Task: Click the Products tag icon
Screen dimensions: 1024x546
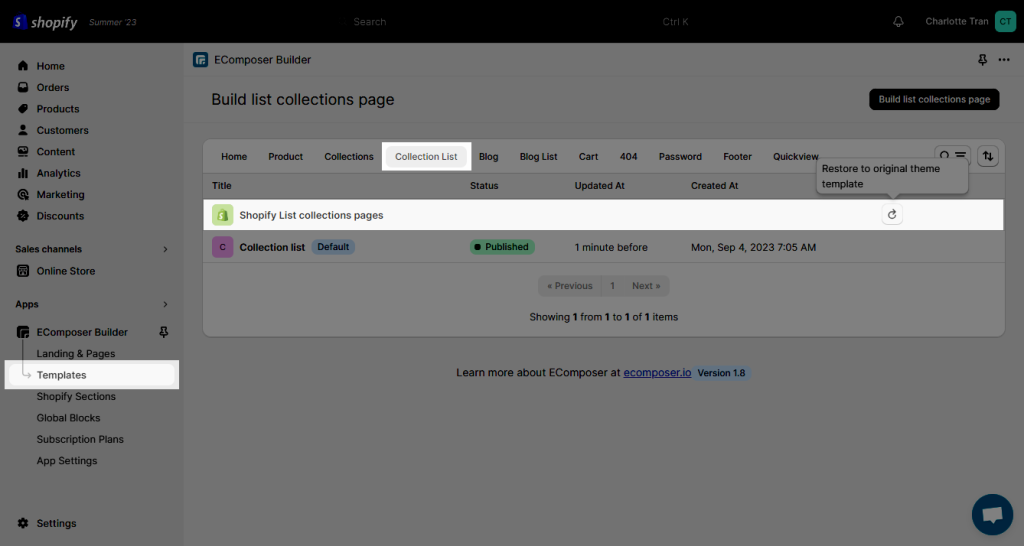Action: [x=23, y=108]
